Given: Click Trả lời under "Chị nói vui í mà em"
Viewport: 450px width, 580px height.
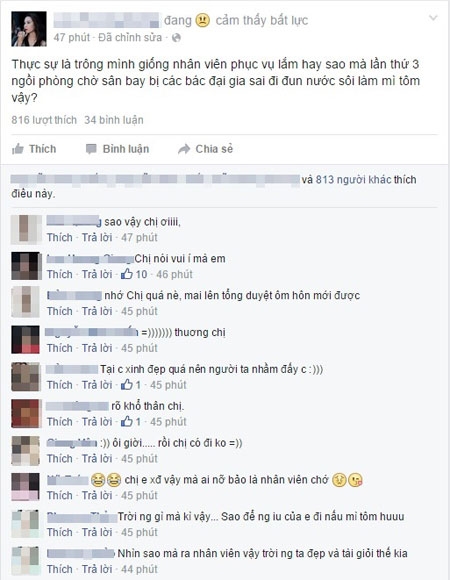Looking at the screenshot, I should (97, 274).
